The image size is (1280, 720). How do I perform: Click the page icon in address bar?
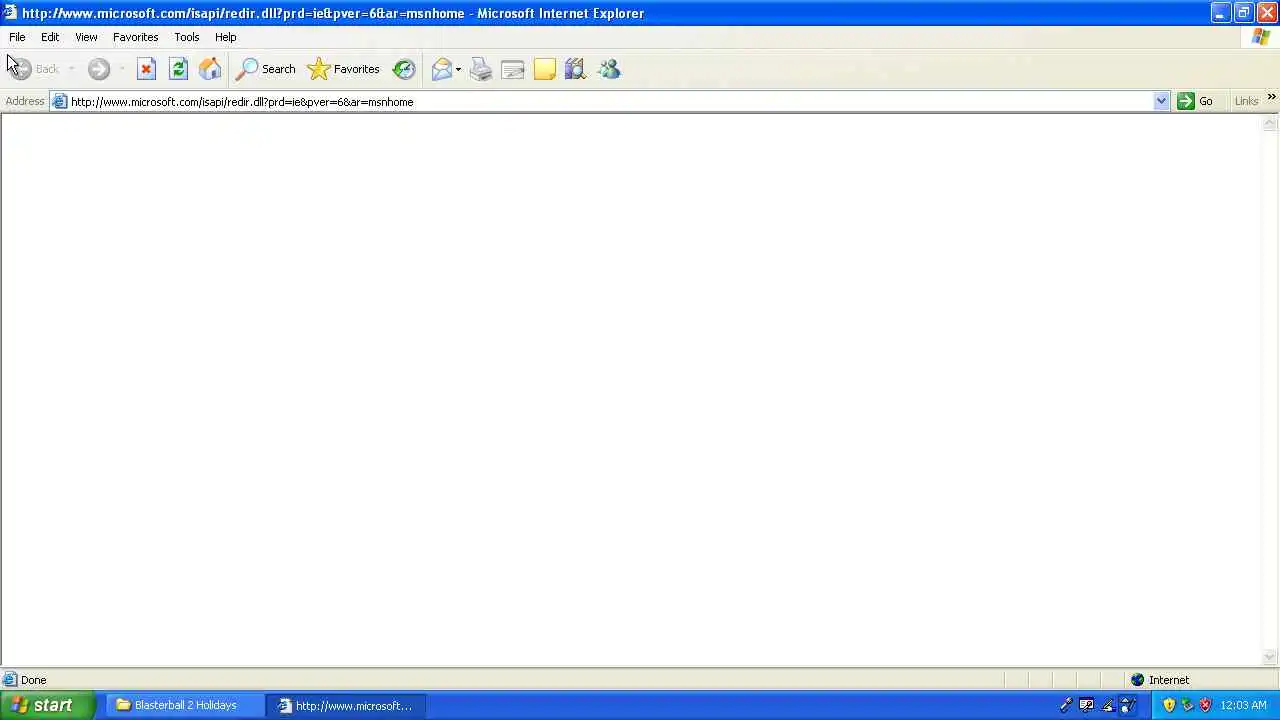tap(60, 101)
